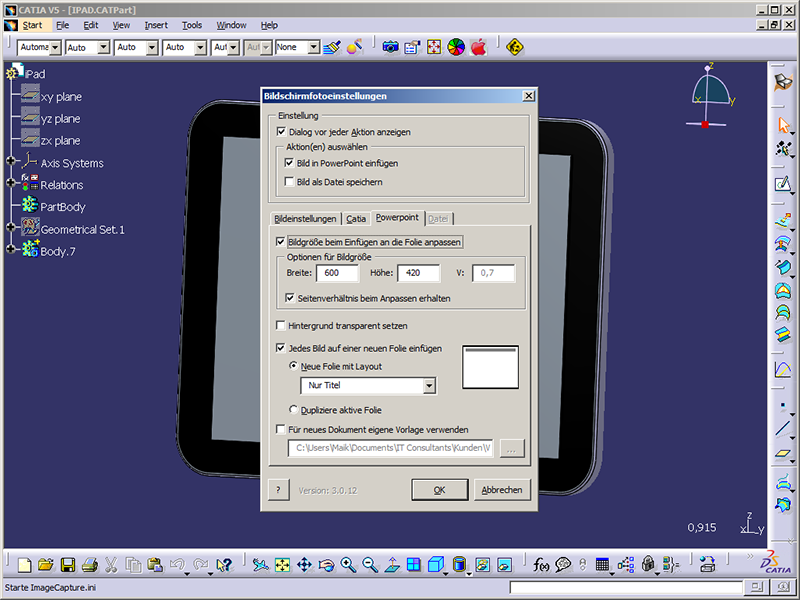Enable 'Hintergrund transparent setzen'

tap(280, 325)
